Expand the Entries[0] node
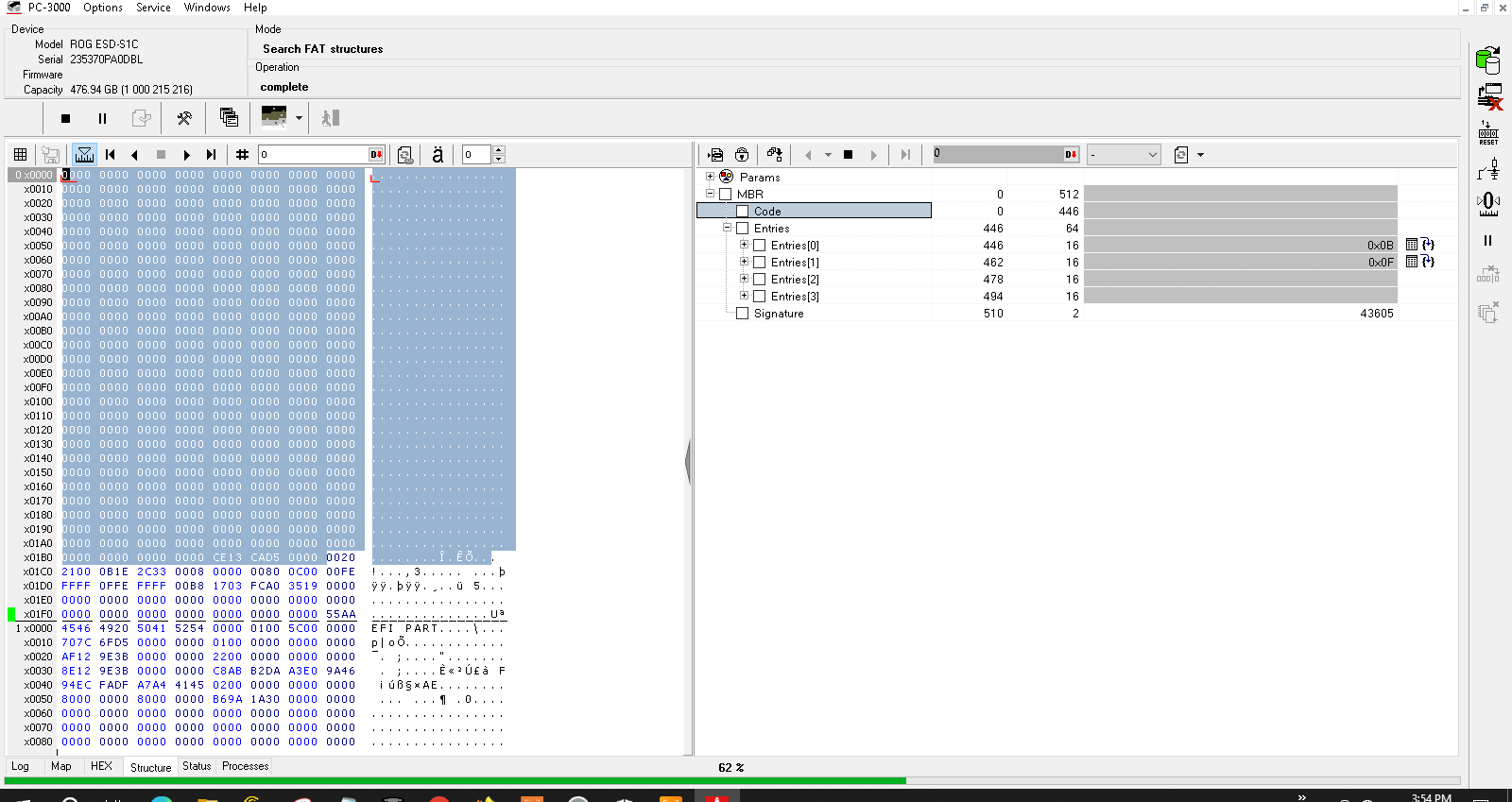The height and width of the screenshot is (802, 1512). (x=745, y=245)
